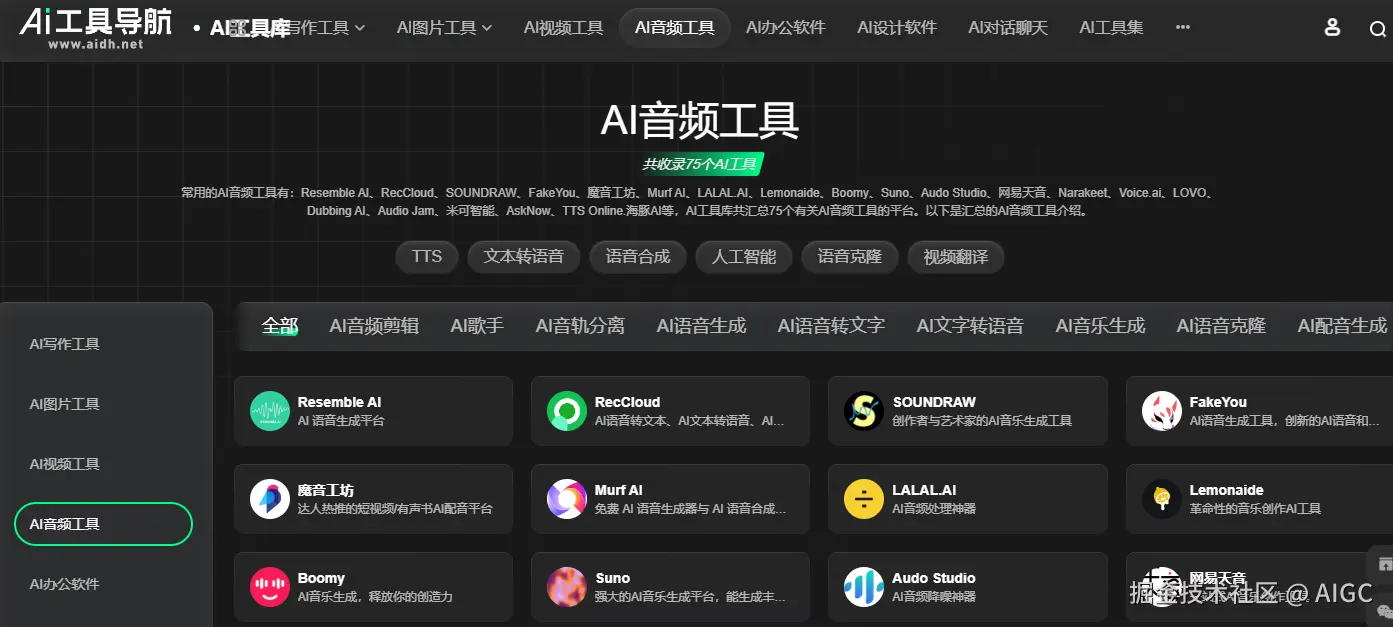This screenshot has height=627, width=1393.
Task: Switch to the AI语音克隆 tab
Action: [x=1221, y=326]
